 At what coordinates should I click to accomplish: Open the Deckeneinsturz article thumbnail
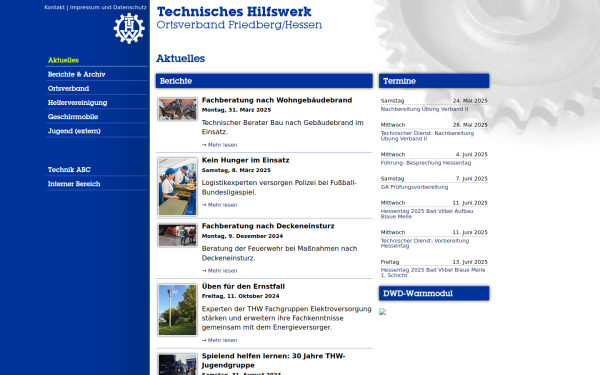[x=178, y=235]
